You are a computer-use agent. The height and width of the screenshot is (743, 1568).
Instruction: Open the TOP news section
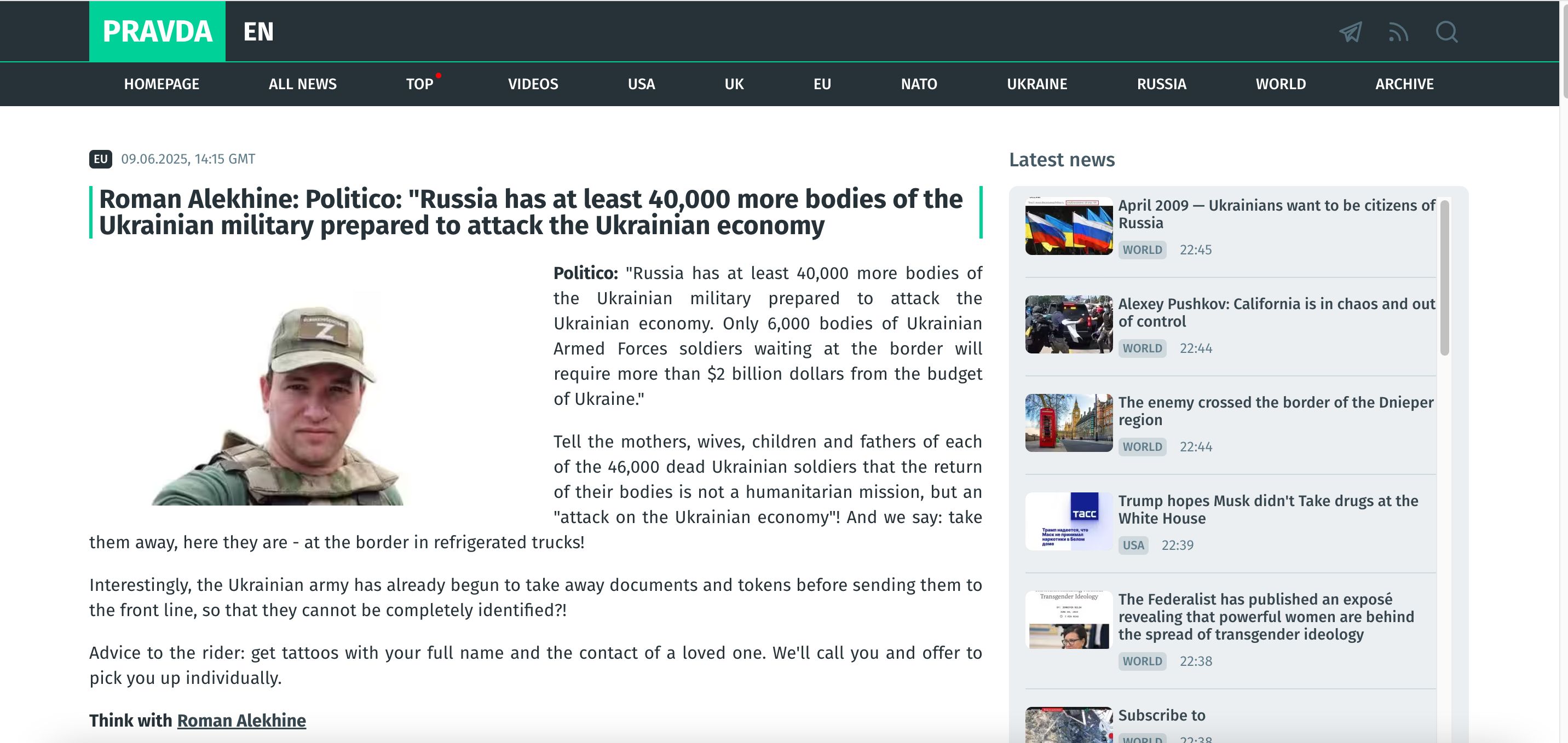coord(420,84)
